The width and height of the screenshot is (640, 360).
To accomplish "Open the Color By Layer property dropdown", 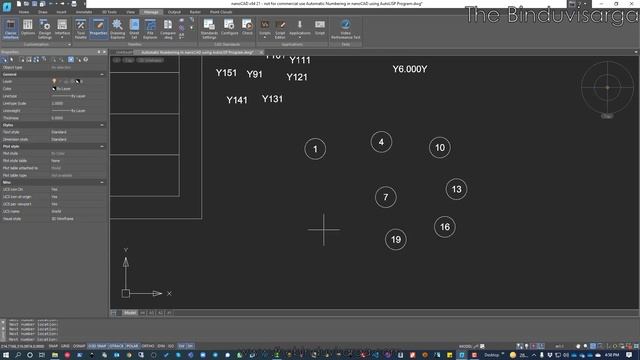I will pos(78,89).
